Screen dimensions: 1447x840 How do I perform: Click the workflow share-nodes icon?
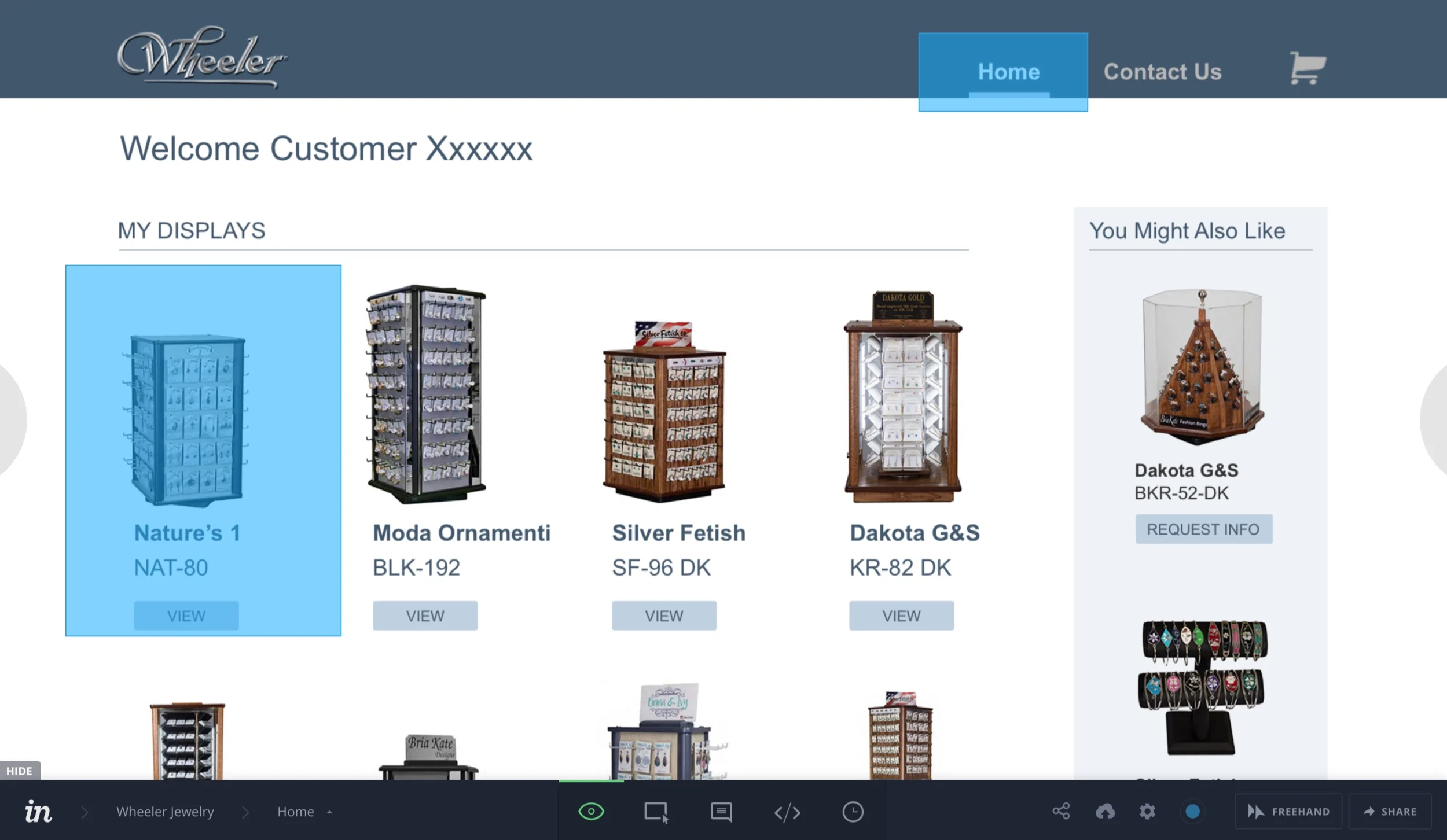(1061, 811)
